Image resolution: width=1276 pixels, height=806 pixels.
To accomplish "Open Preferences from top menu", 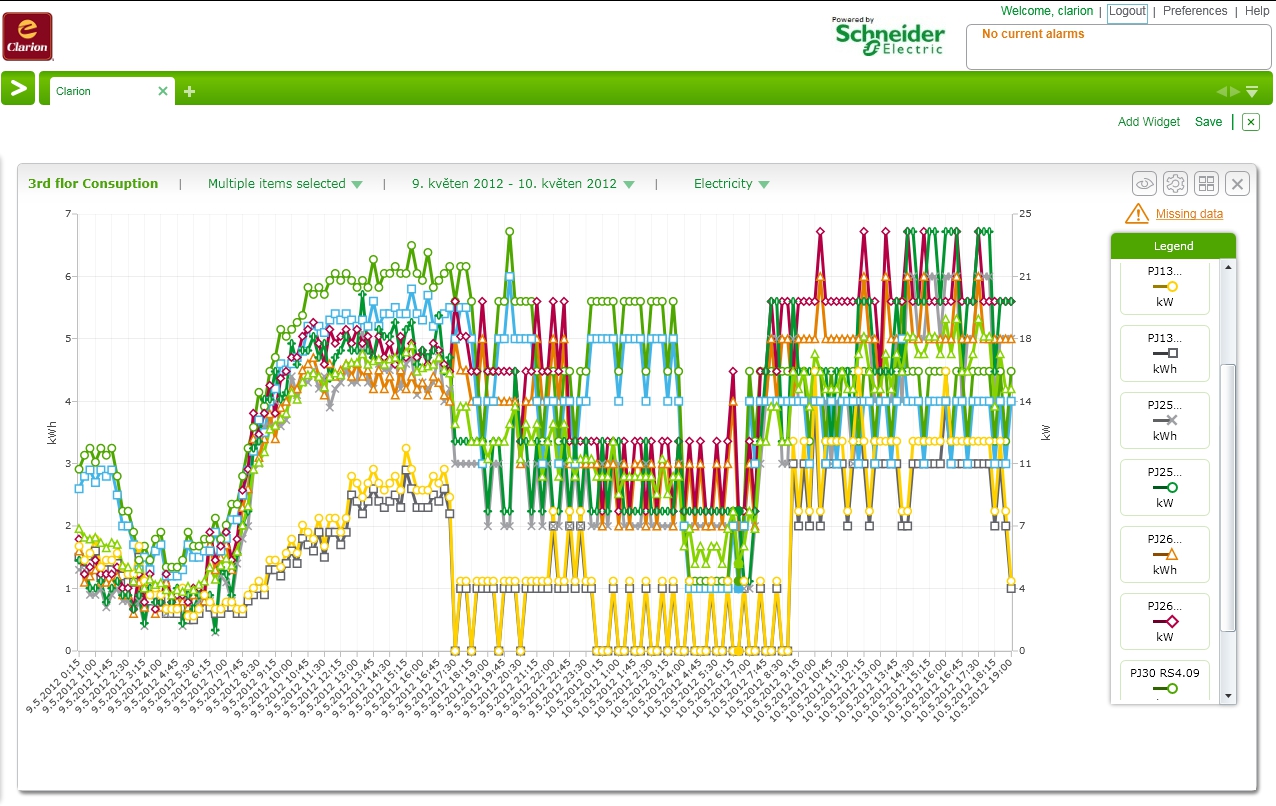I will click(x=1194, y=11).
